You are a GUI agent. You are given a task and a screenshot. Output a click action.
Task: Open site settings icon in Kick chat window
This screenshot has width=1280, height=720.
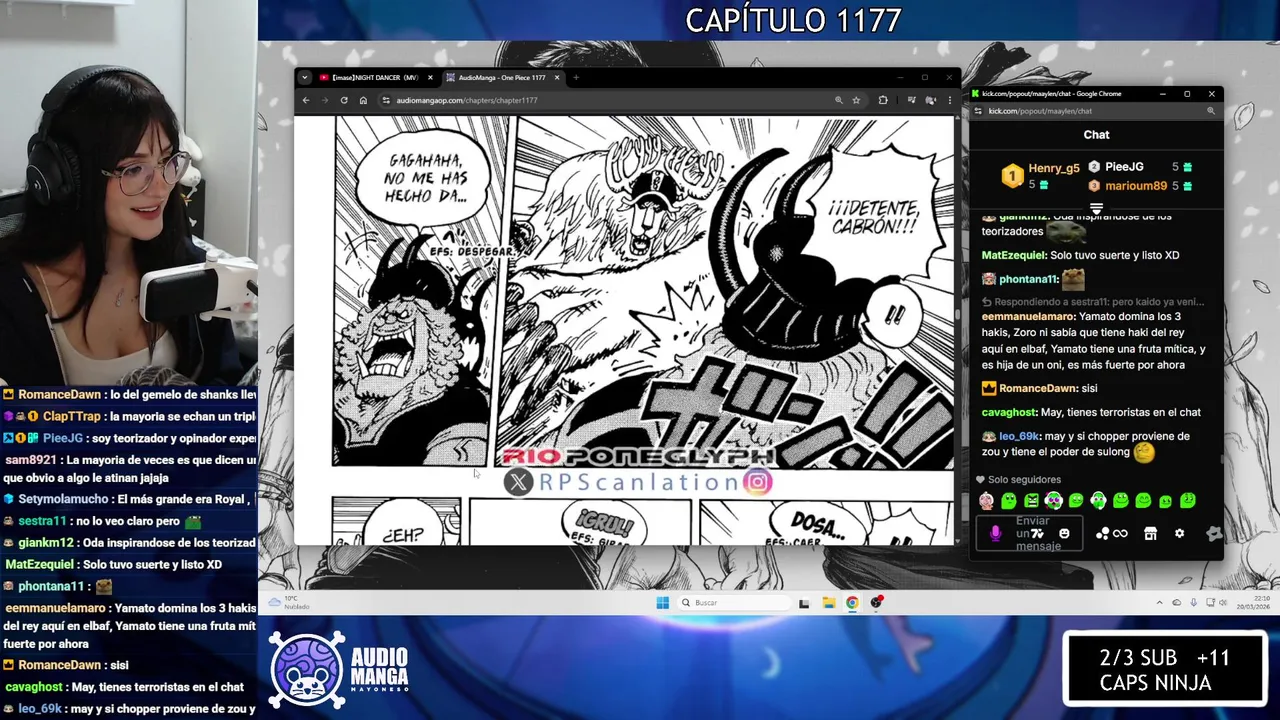(979, 111)
